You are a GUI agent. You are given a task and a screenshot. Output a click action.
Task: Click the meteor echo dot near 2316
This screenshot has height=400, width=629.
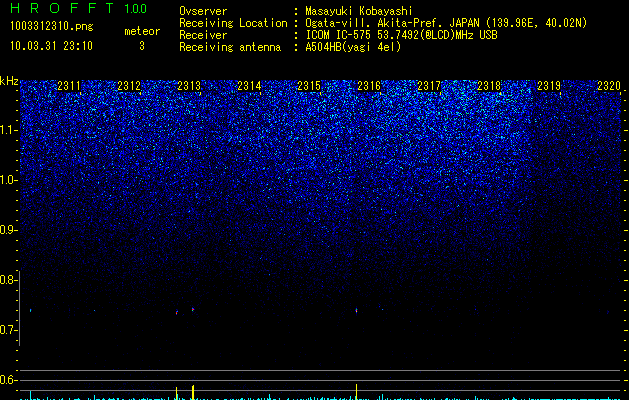pos(356,310)
